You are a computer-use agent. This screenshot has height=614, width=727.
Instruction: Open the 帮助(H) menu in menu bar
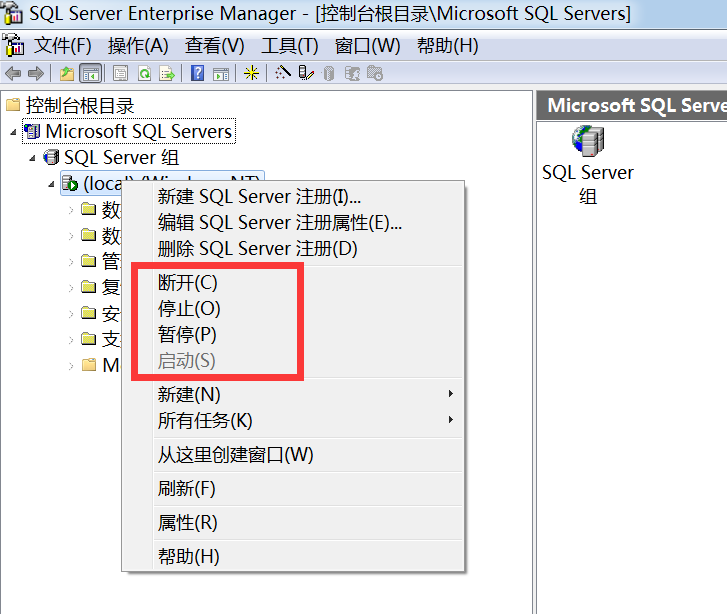(448, 45)
